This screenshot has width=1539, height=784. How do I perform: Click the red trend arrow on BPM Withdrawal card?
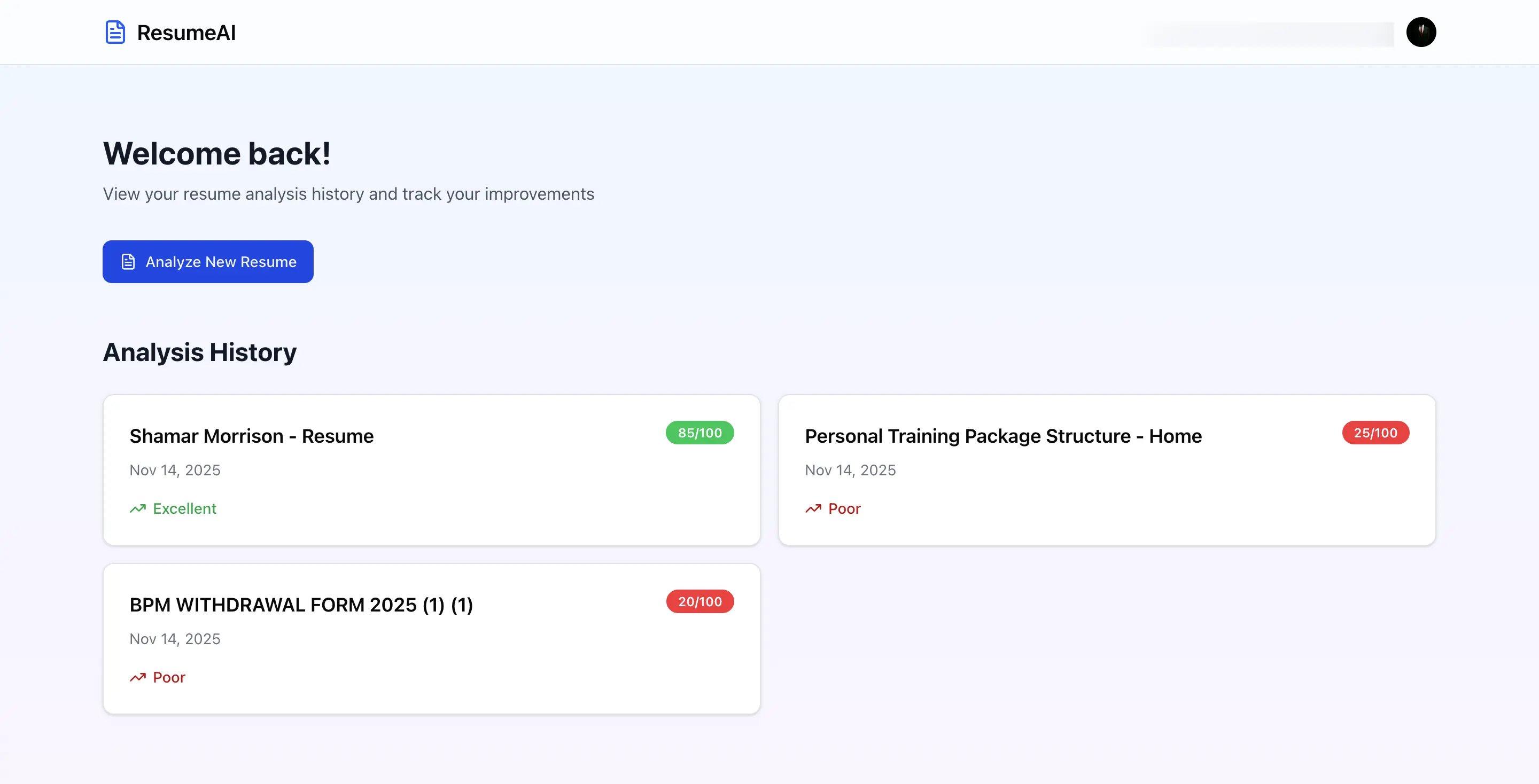pos(138,677)
